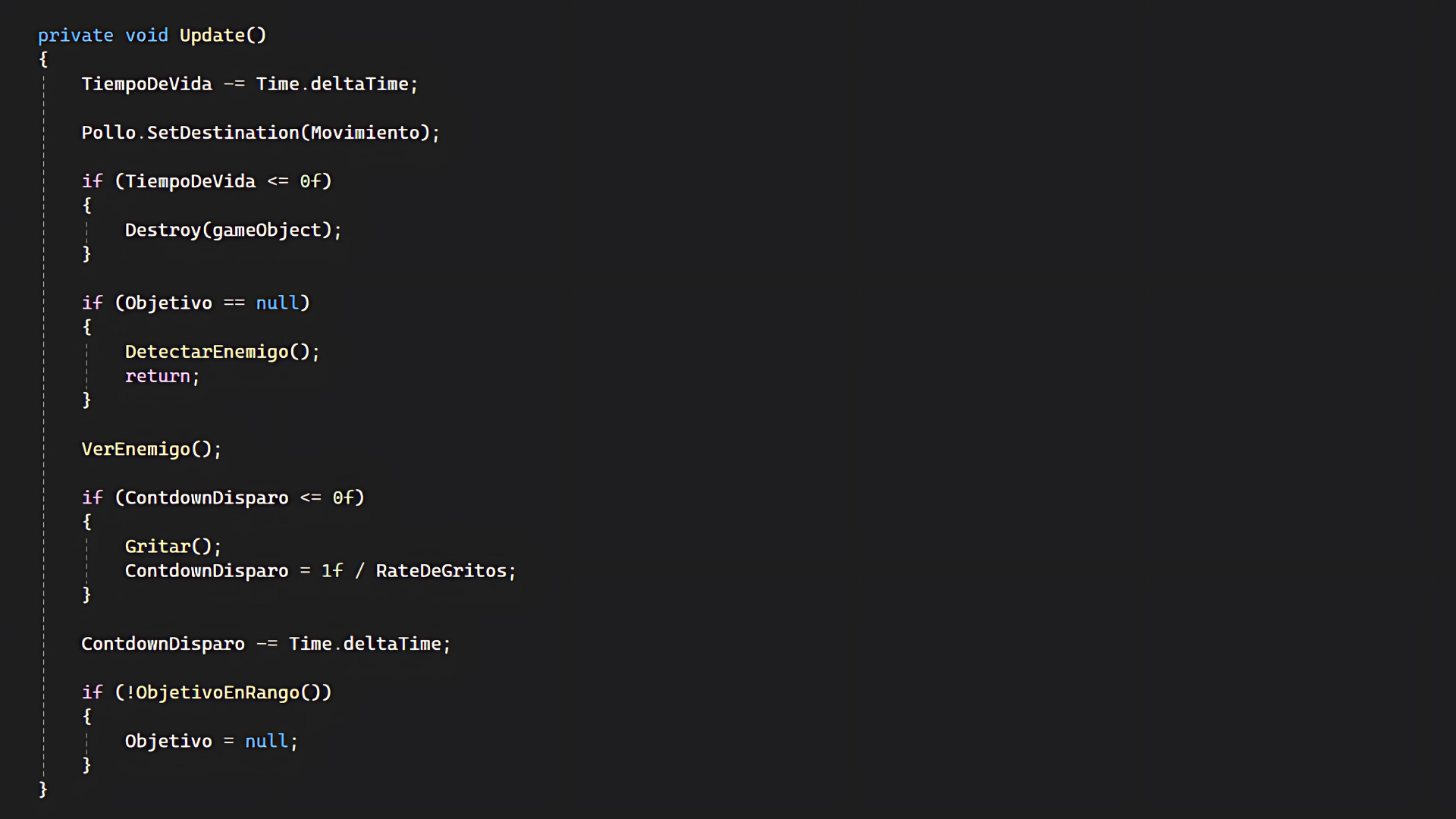Click SetDestination in the Pollo call

click(223, 133)
